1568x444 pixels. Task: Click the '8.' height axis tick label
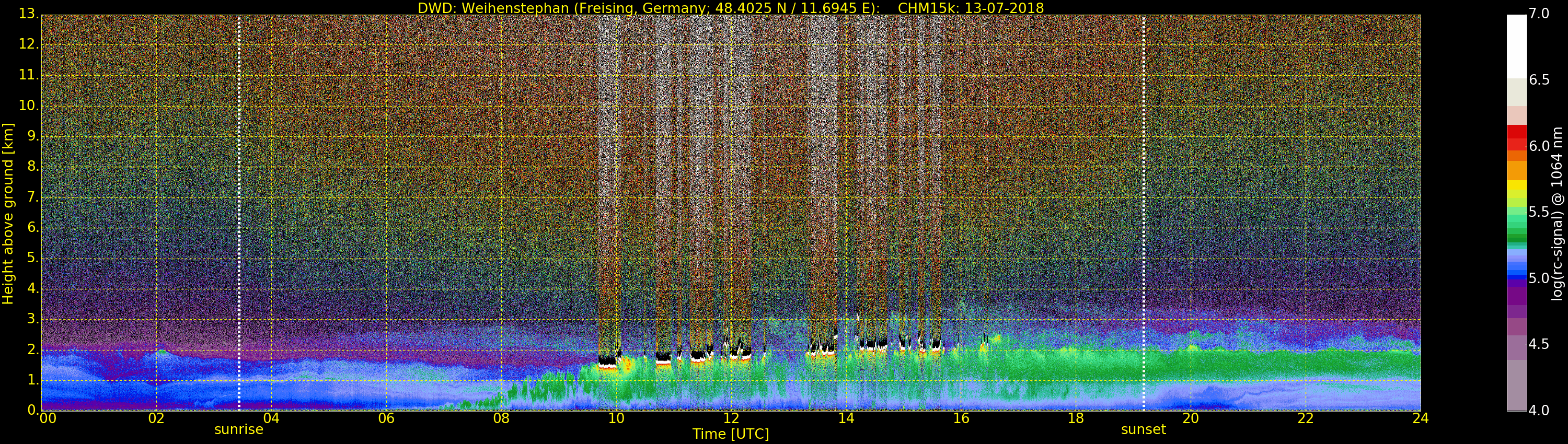point(32,167)
